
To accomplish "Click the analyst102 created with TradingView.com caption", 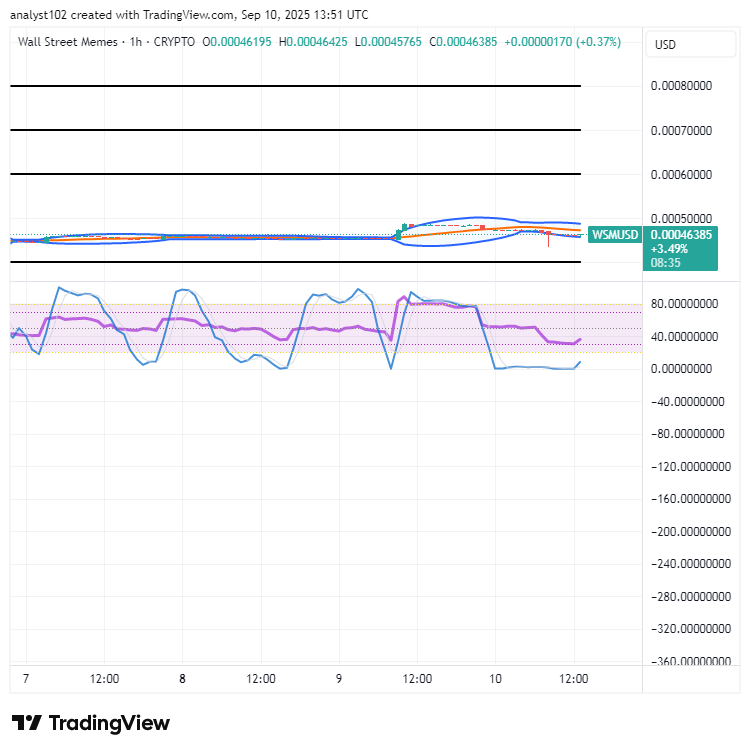I will tap(189, 15).
